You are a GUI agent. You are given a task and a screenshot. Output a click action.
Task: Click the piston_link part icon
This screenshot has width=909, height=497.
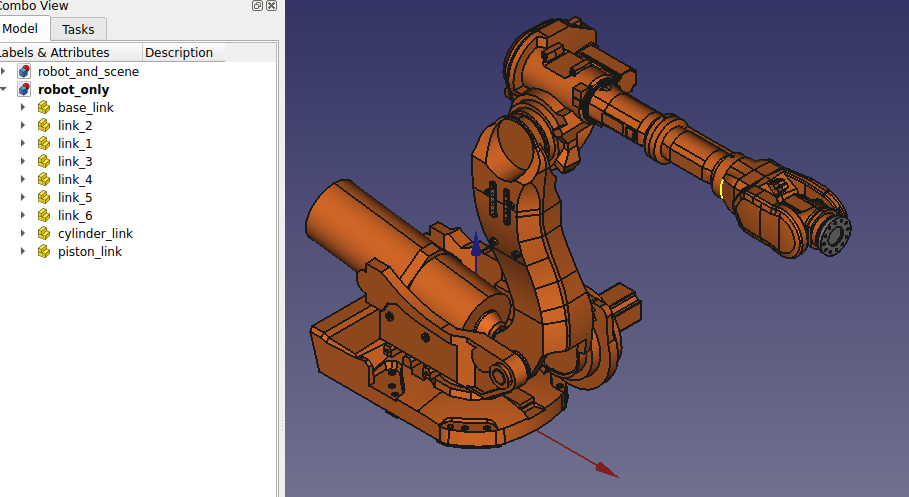click(43, 252)
